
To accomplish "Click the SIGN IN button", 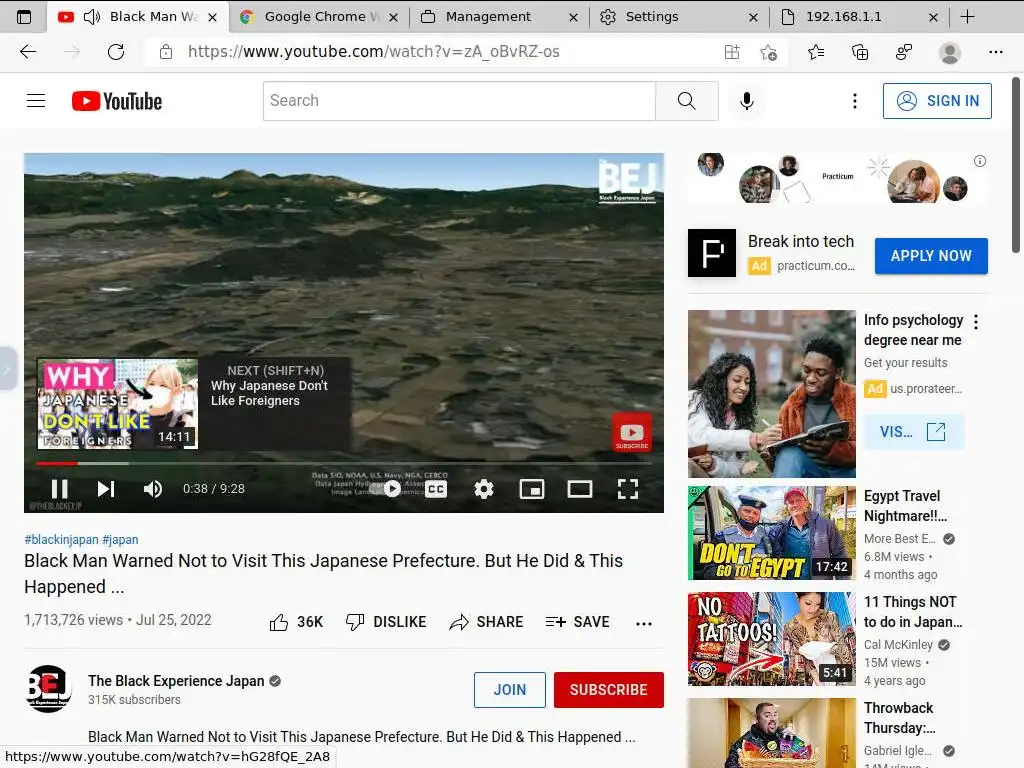I will tap(937, 101).
